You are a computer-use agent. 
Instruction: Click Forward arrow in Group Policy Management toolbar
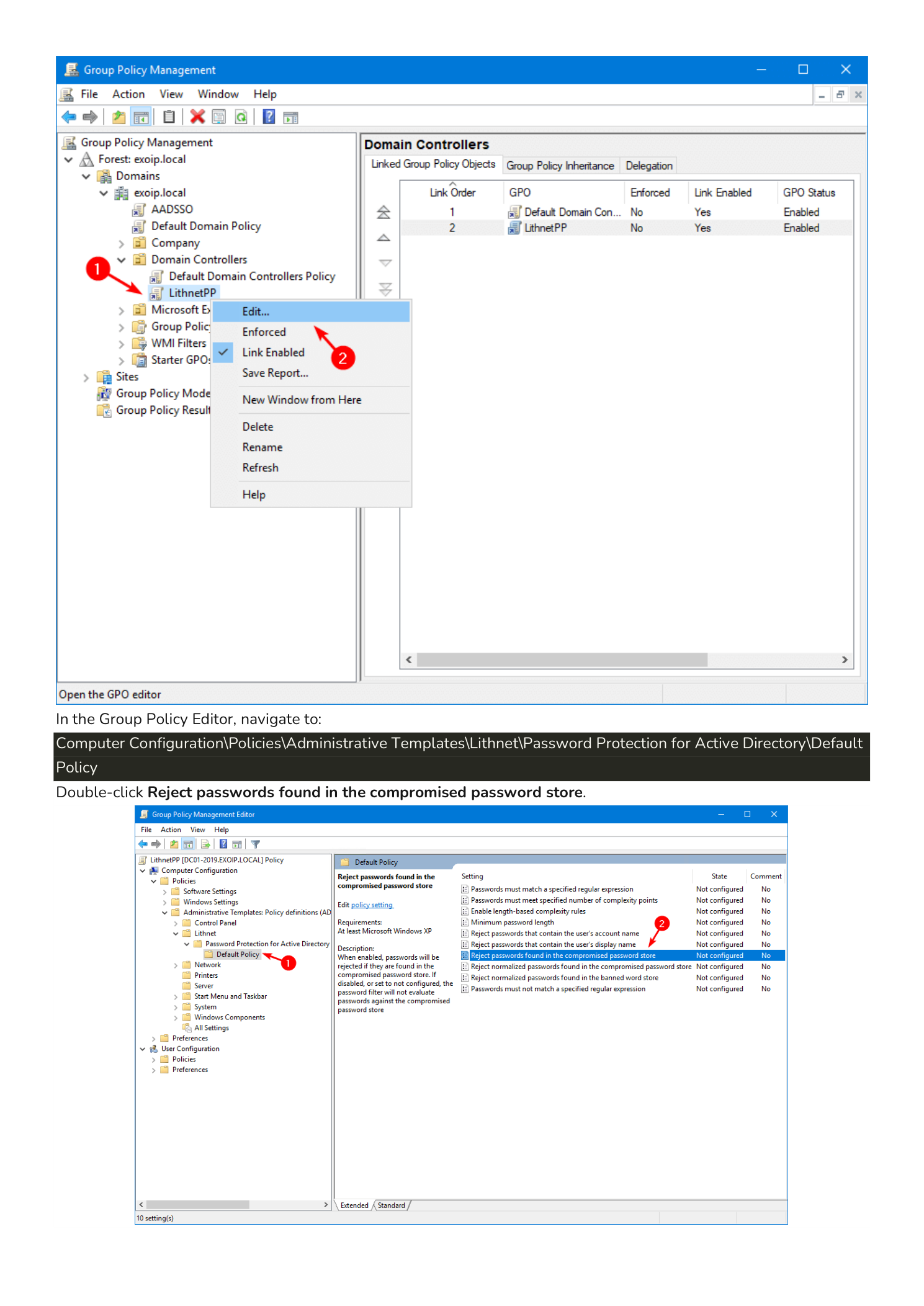click(x=91, y=117)
